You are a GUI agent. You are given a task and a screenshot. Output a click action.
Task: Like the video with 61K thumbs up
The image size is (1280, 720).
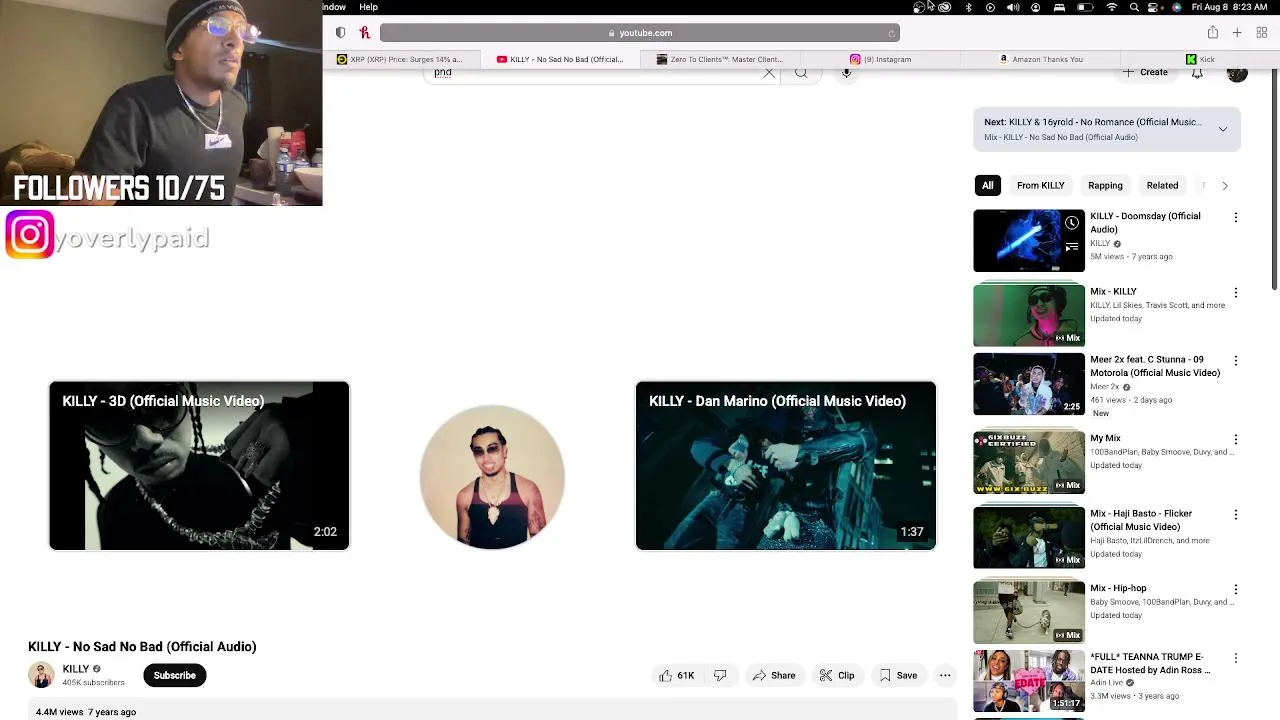(x=676, y=676)
